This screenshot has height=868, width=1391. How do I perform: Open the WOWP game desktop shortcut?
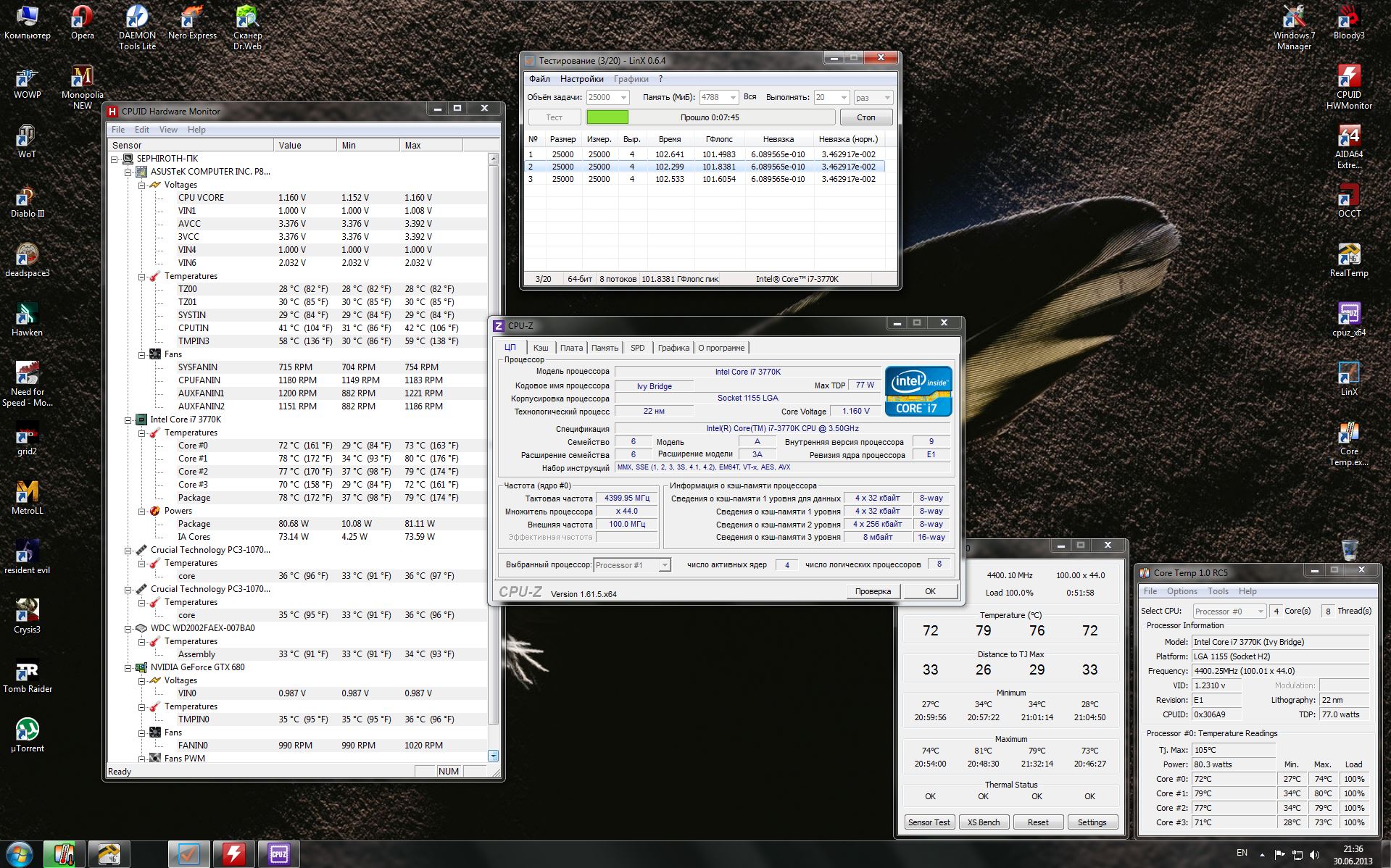(27, 82)
